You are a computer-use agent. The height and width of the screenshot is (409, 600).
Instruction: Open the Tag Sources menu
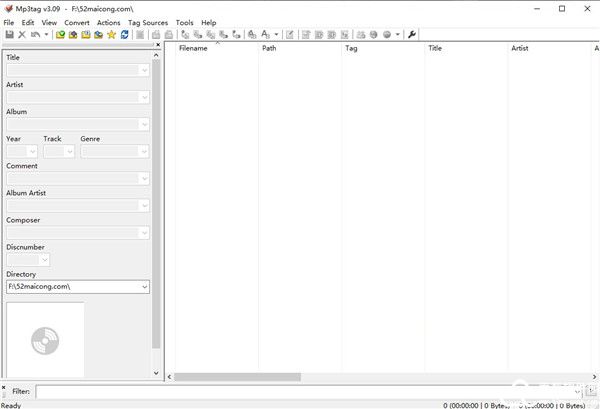148,23
